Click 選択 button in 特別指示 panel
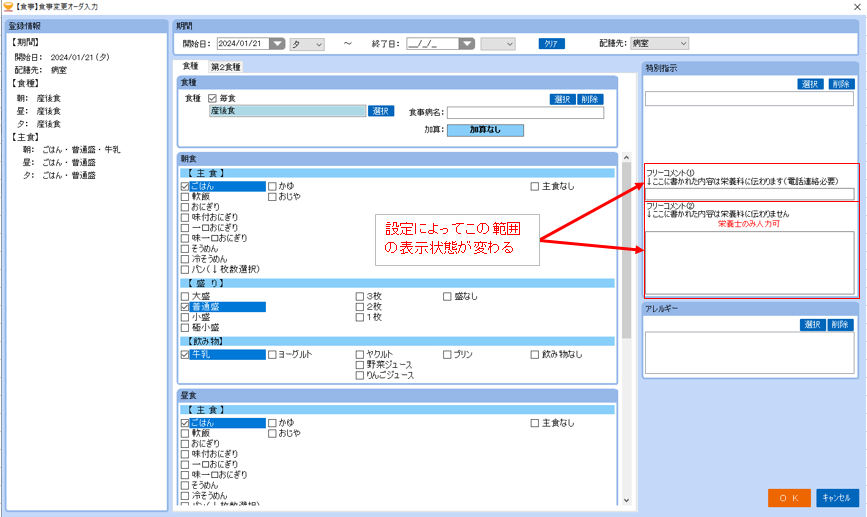 click(811, 84)
